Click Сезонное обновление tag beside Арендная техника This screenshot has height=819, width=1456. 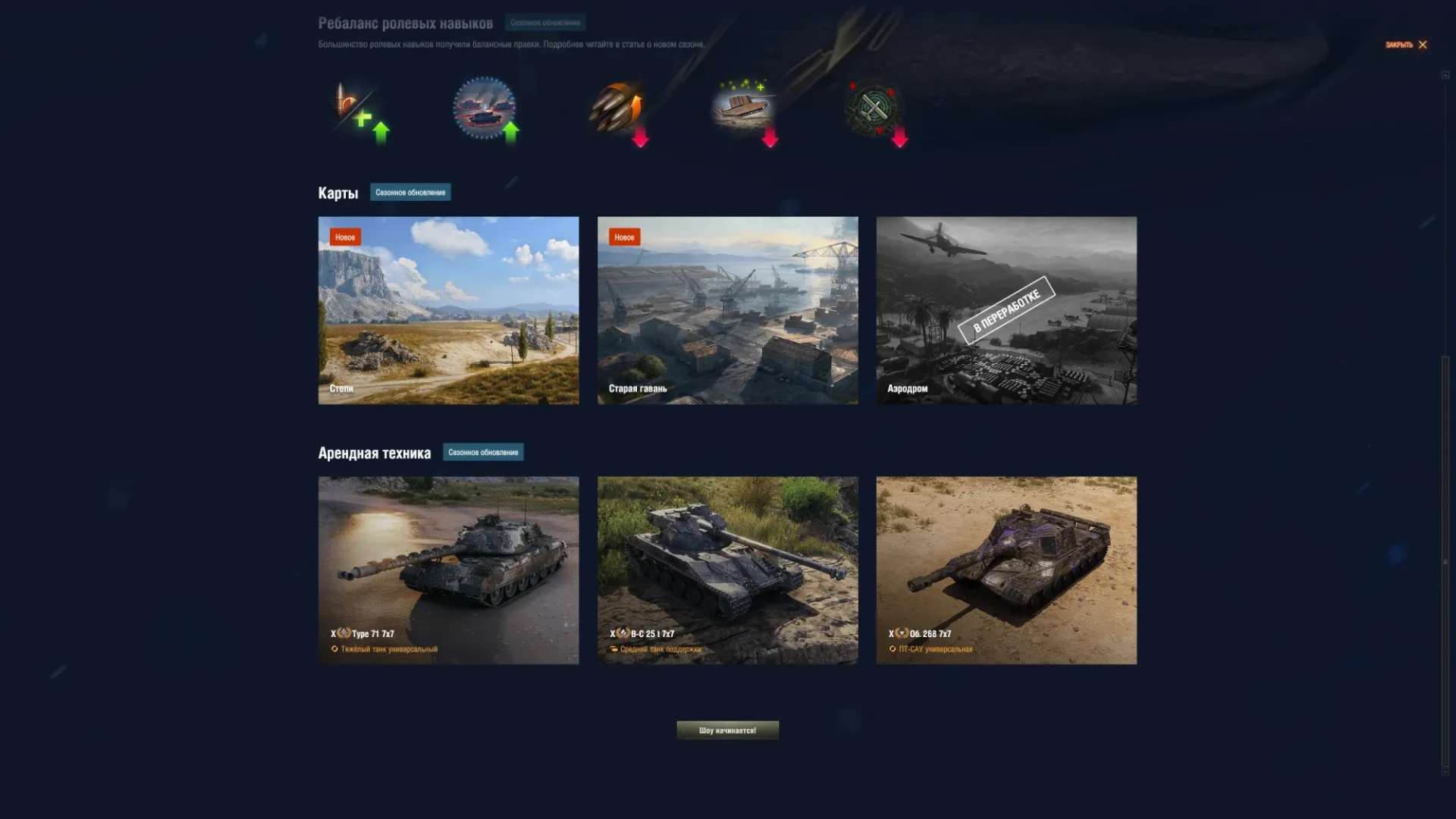point(483,453)
